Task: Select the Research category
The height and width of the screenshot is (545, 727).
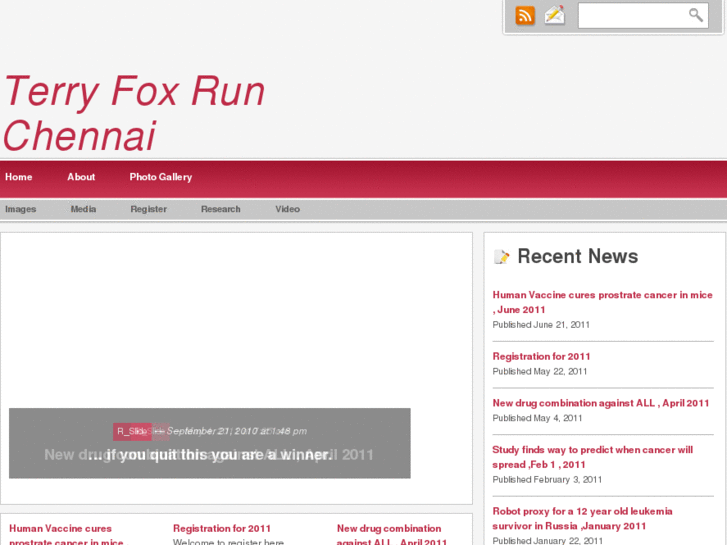Action: (221, 209)
